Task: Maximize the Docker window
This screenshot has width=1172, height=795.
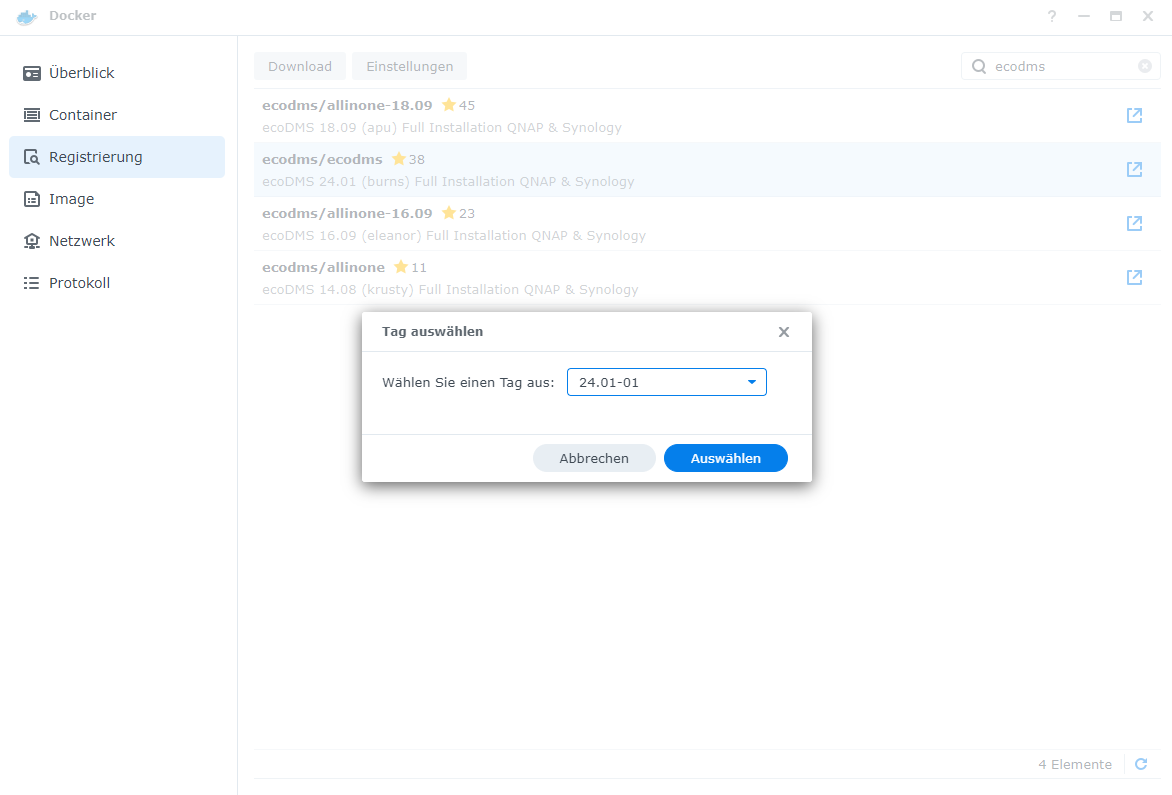Action: click(1116, 16)
